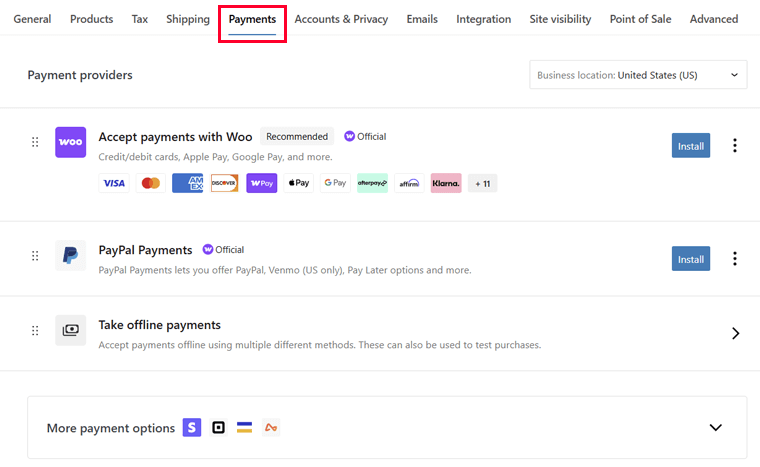760x467 pixels.
Task: Click drag handle for Accept payments with Woo
Action: (35, 142)
